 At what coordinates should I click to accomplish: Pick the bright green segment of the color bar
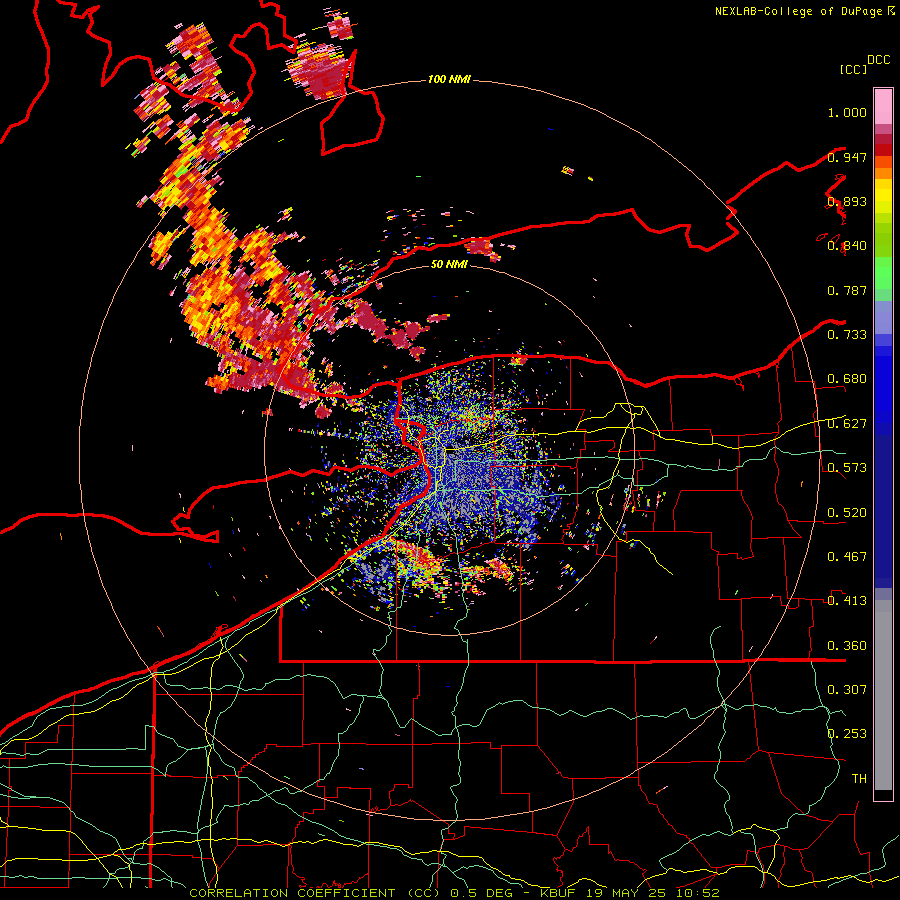point(883,273)
